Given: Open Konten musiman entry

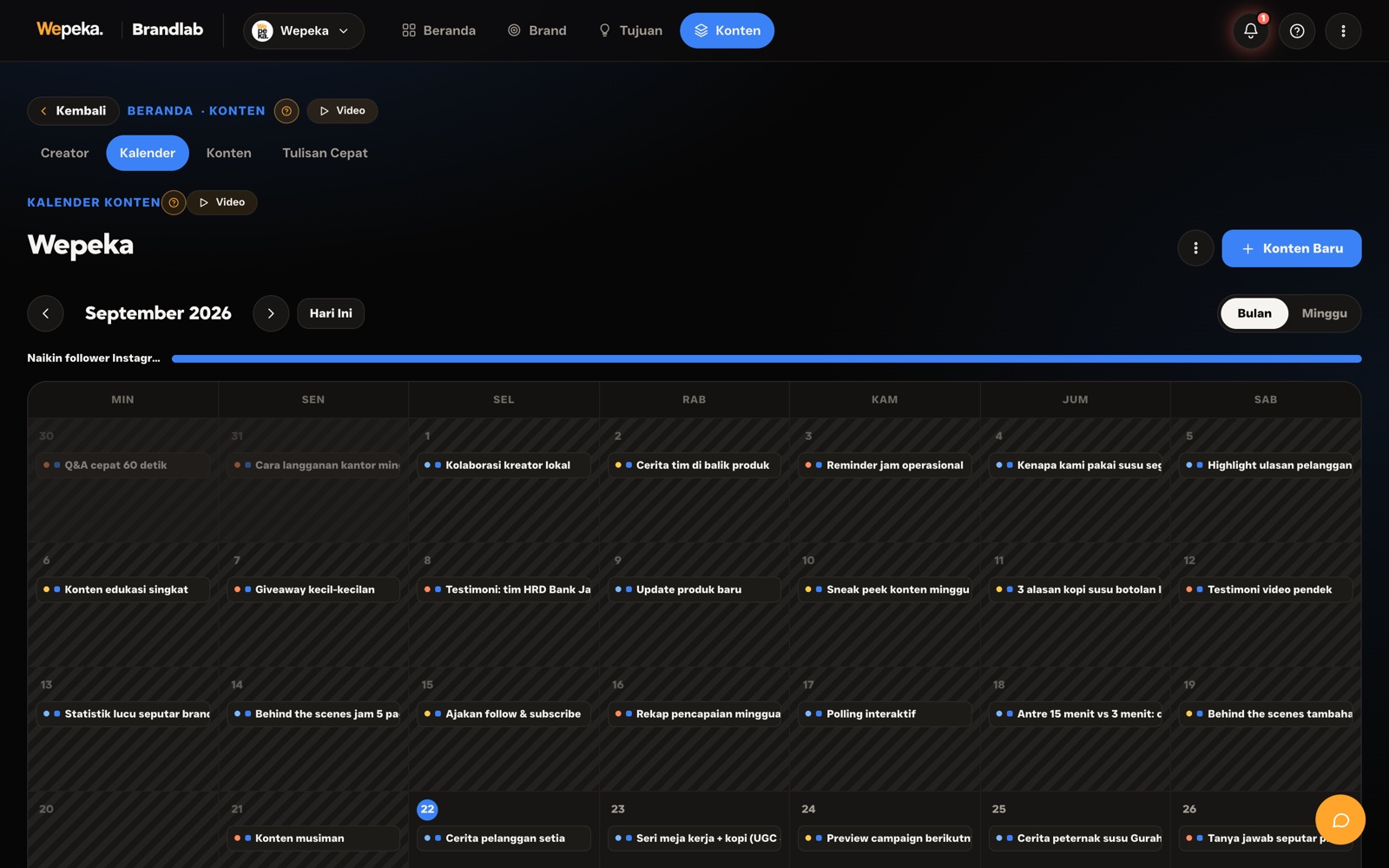Looking at the screenshot, I should [x=313, y=838].
